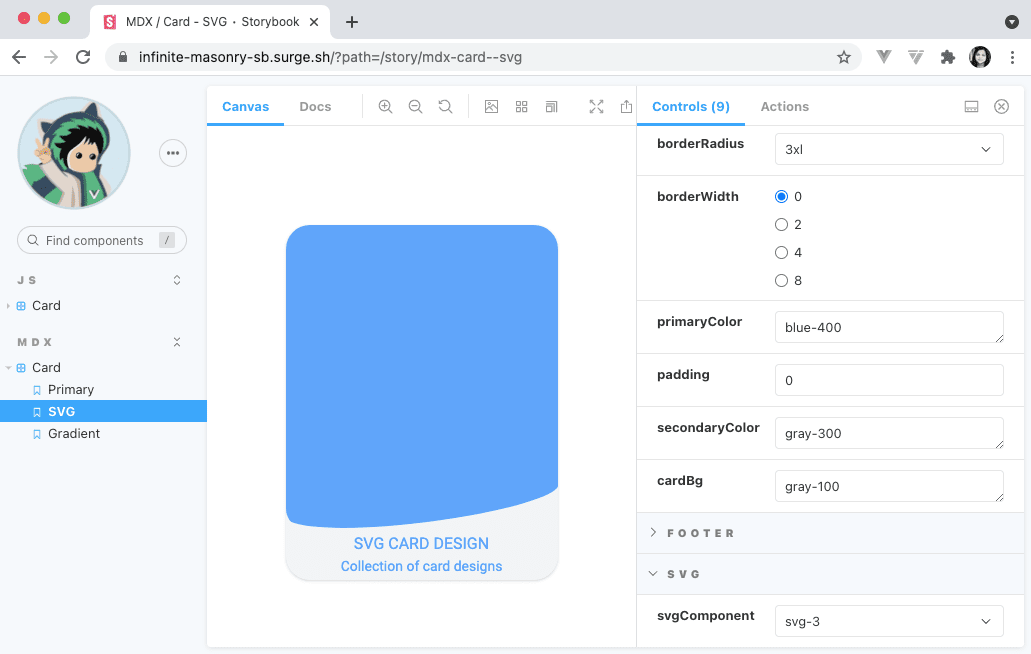Open the Primary story in sidebar
This screenshot has height=654, width=1031.
(69, 389)
